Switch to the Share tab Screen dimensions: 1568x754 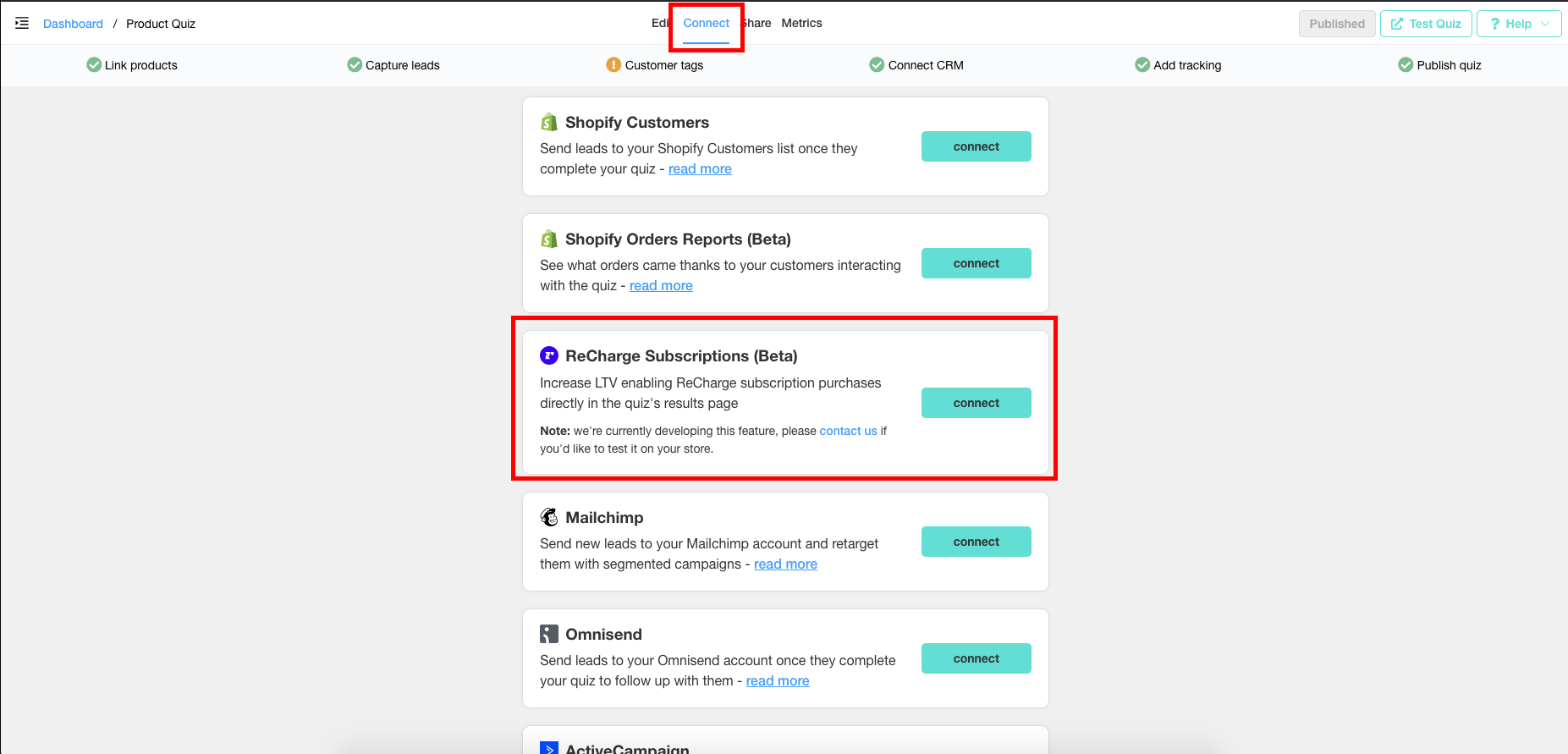[757, 24]
